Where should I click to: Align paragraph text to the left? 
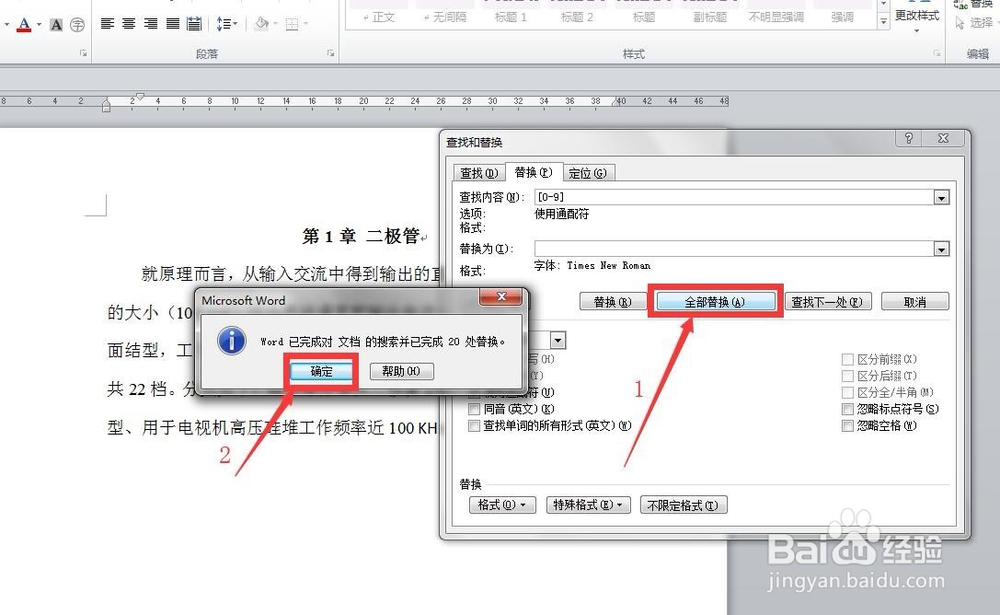[108, 24]
